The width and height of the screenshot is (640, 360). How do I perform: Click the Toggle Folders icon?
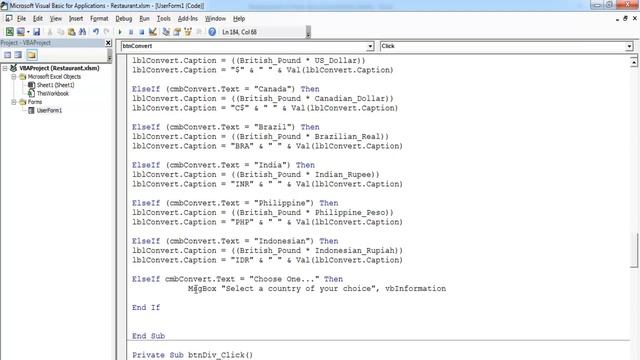pyautogui.click(x=31, y=55)
